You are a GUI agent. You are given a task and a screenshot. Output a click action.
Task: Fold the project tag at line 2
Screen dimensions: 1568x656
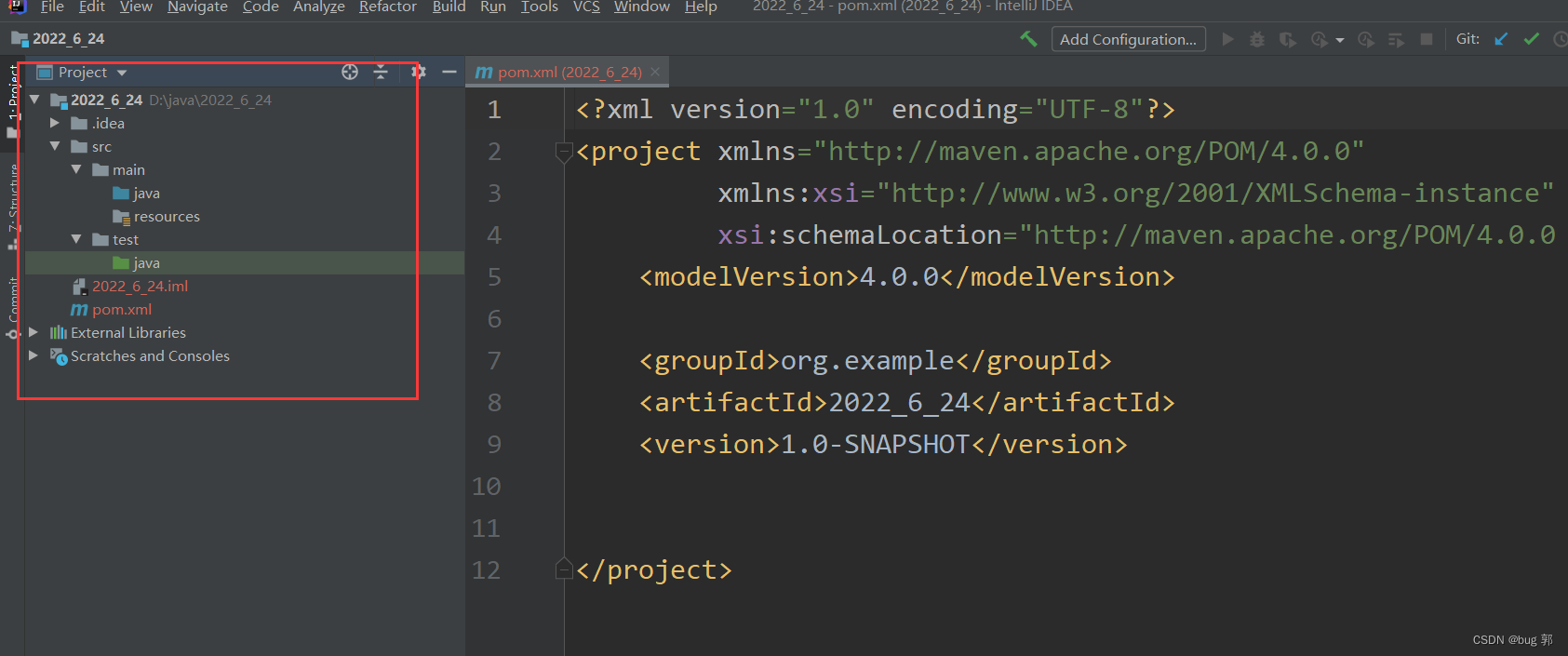click(x=563, y=151)
